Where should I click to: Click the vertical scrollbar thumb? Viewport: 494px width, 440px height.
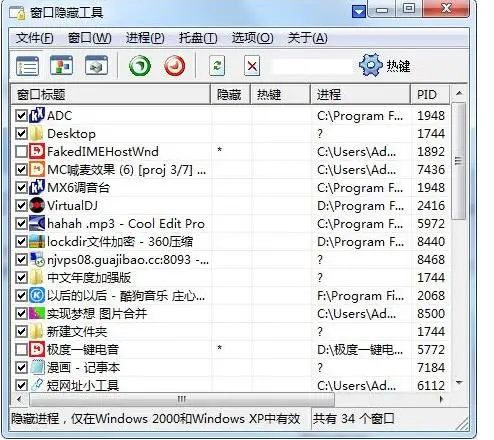[459, 161]
